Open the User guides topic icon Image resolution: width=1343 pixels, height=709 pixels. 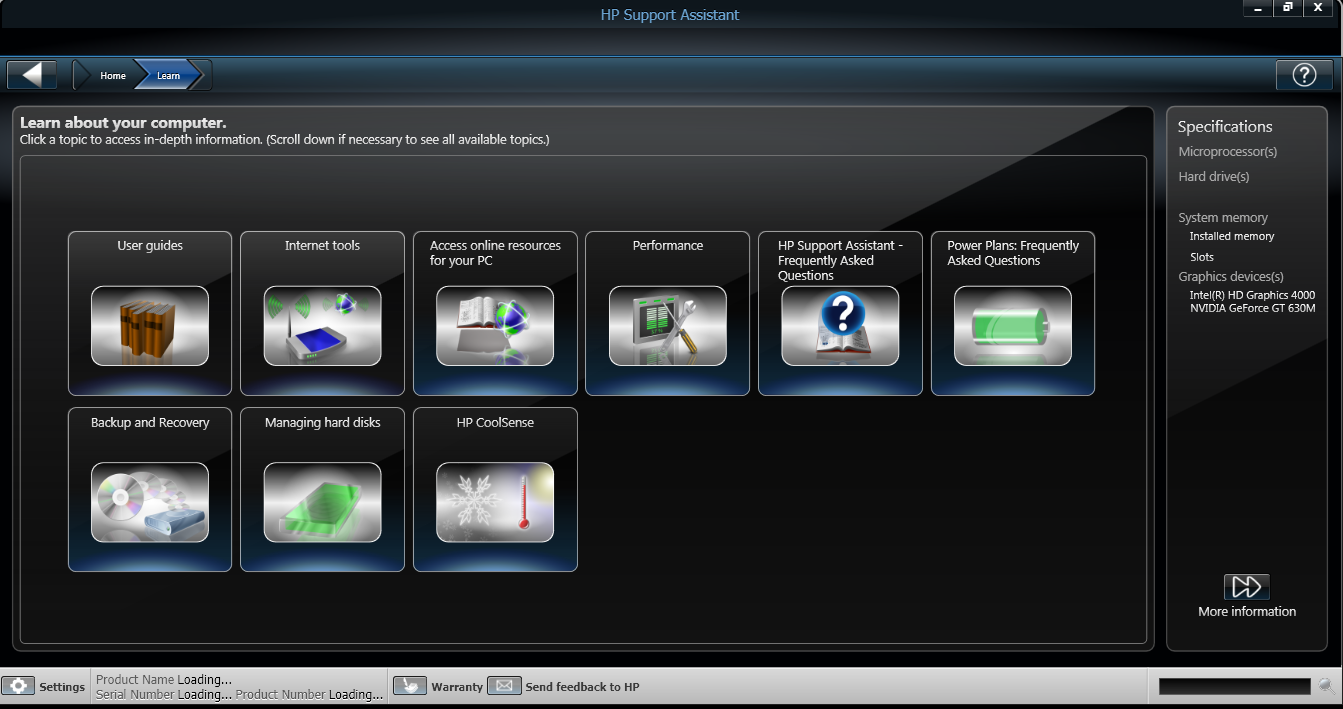pyautogui.click(x=149, y=325)
